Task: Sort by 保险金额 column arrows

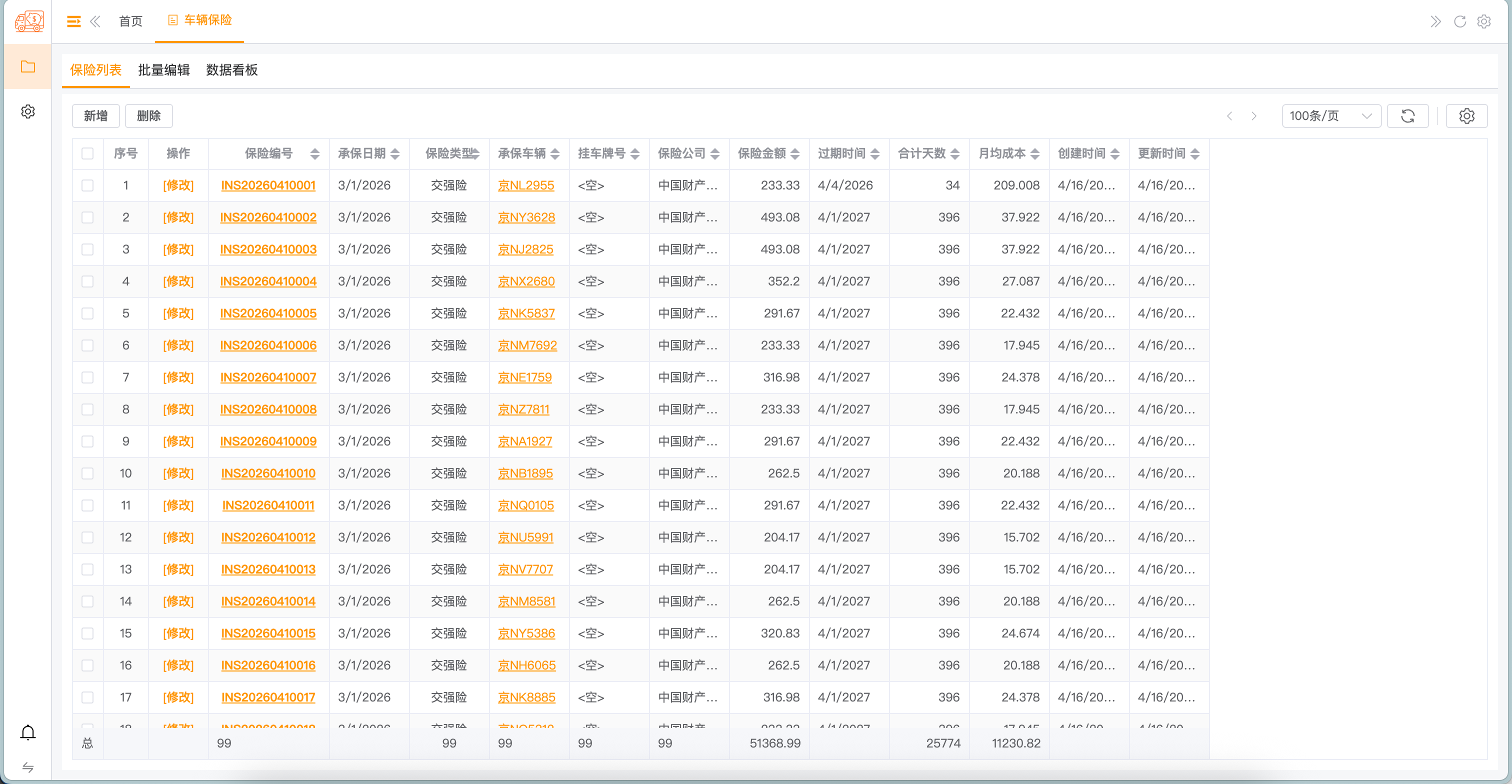Action: pos(794,153)
